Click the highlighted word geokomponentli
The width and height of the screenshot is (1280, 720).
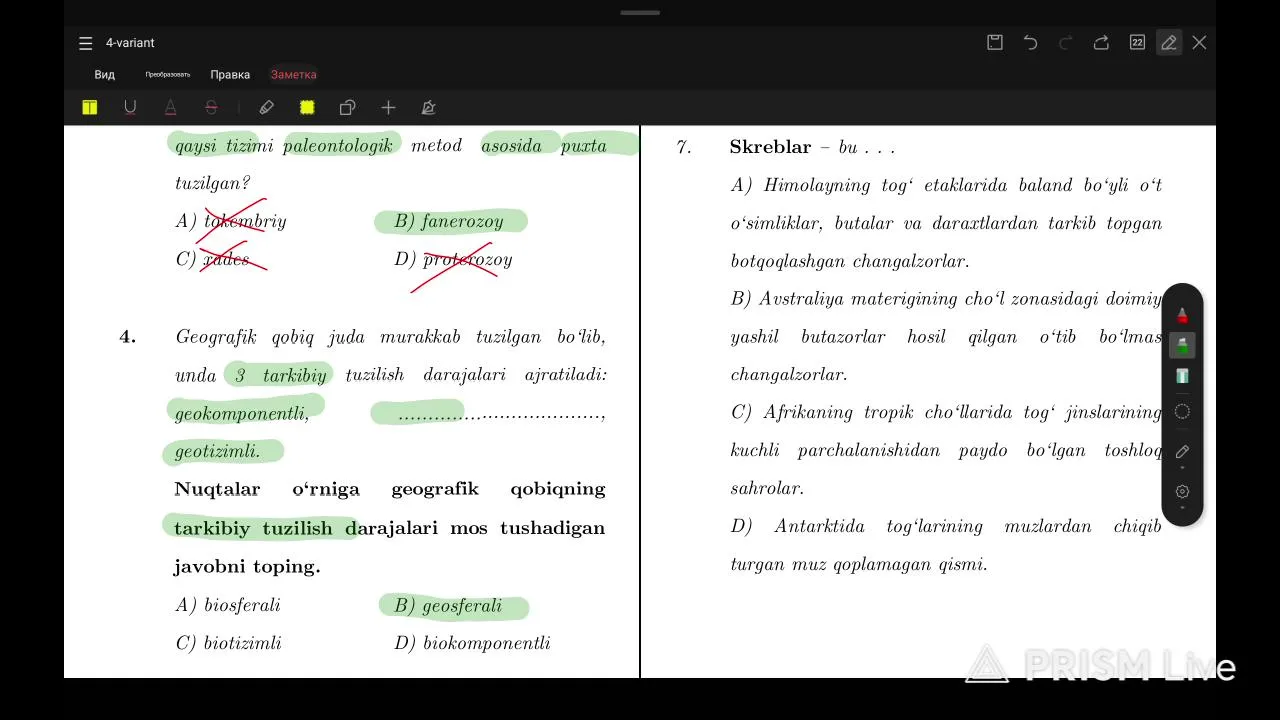(242, 413)
